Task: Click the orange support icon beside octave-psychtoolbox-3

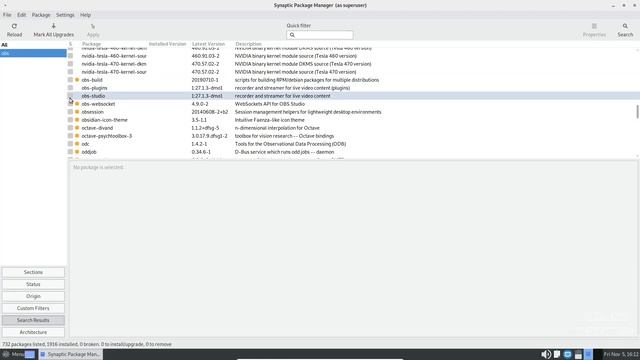Action: [77, 136]
